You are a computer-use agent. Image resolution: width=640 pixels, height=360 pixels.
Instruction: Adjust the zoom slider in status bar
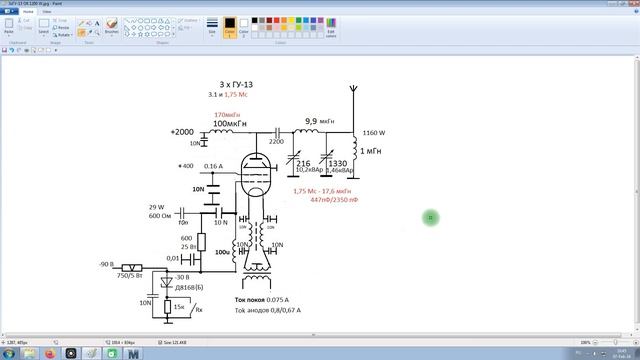coord(615,342)
